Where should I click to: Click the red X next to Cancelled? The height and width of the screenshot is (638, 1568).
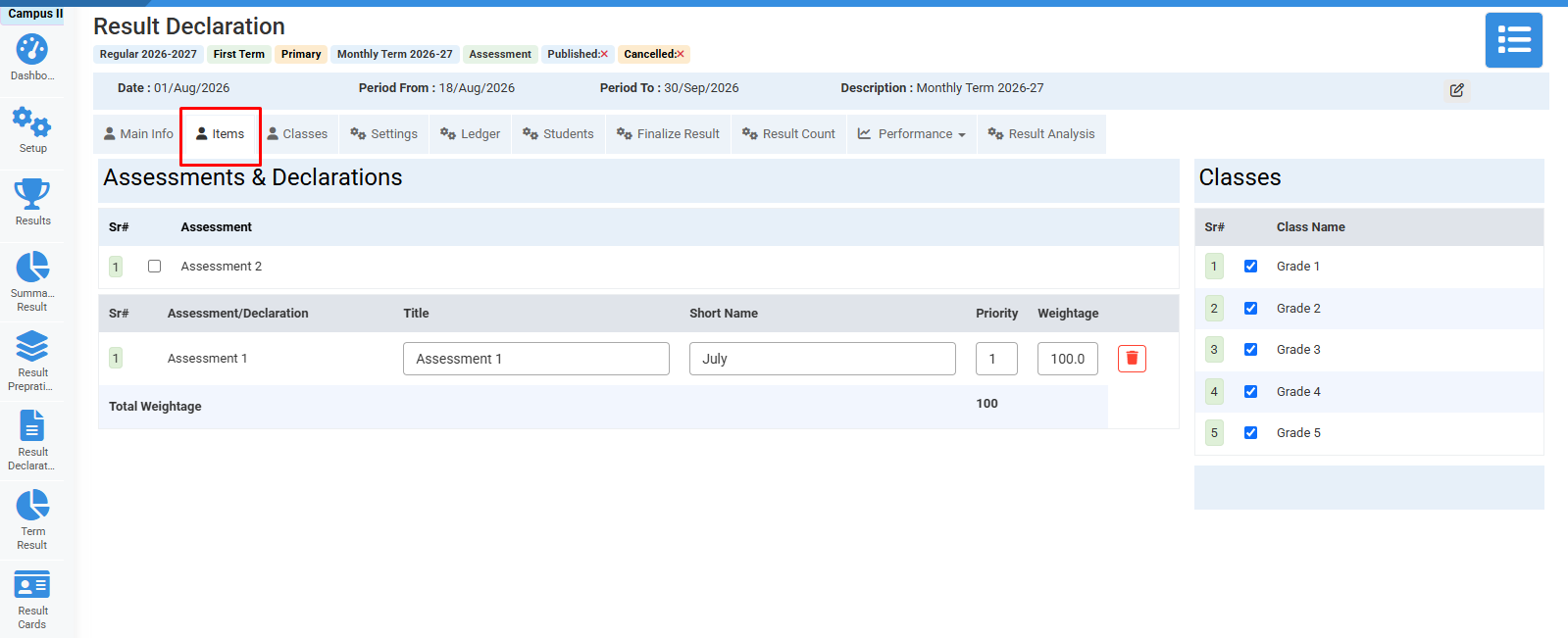click(x=681, y=54)
